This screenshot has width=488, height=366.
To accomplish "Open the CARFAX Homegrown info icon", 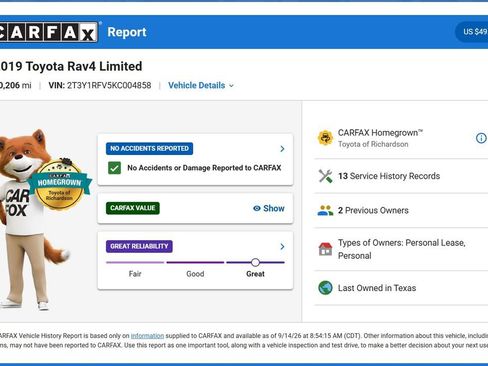I will tap(481, 138).
